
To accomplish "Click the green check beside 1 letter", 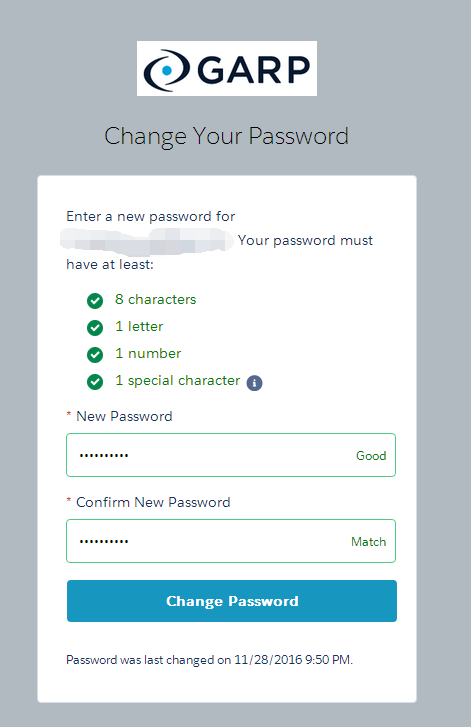I will coord(95,328).
